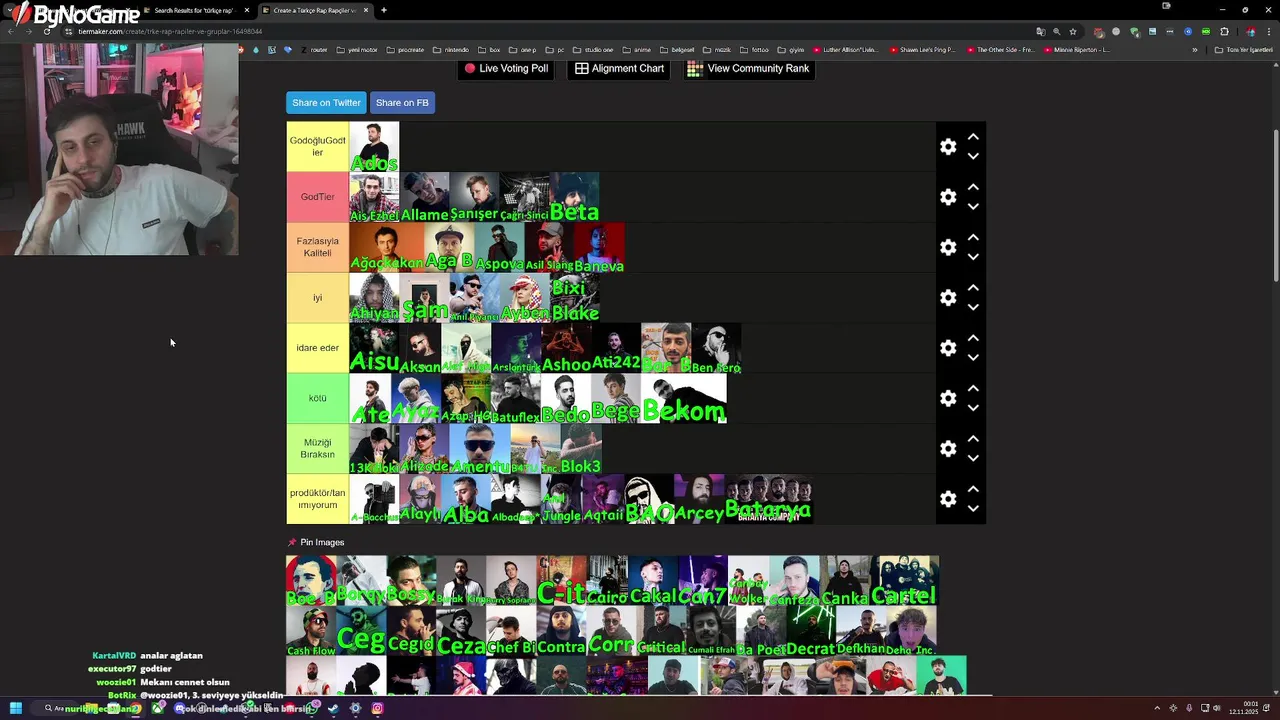The width and height of the screenshot is (1280, 720).
Task: Select Ados image in top tier
Action: (374, 147)
